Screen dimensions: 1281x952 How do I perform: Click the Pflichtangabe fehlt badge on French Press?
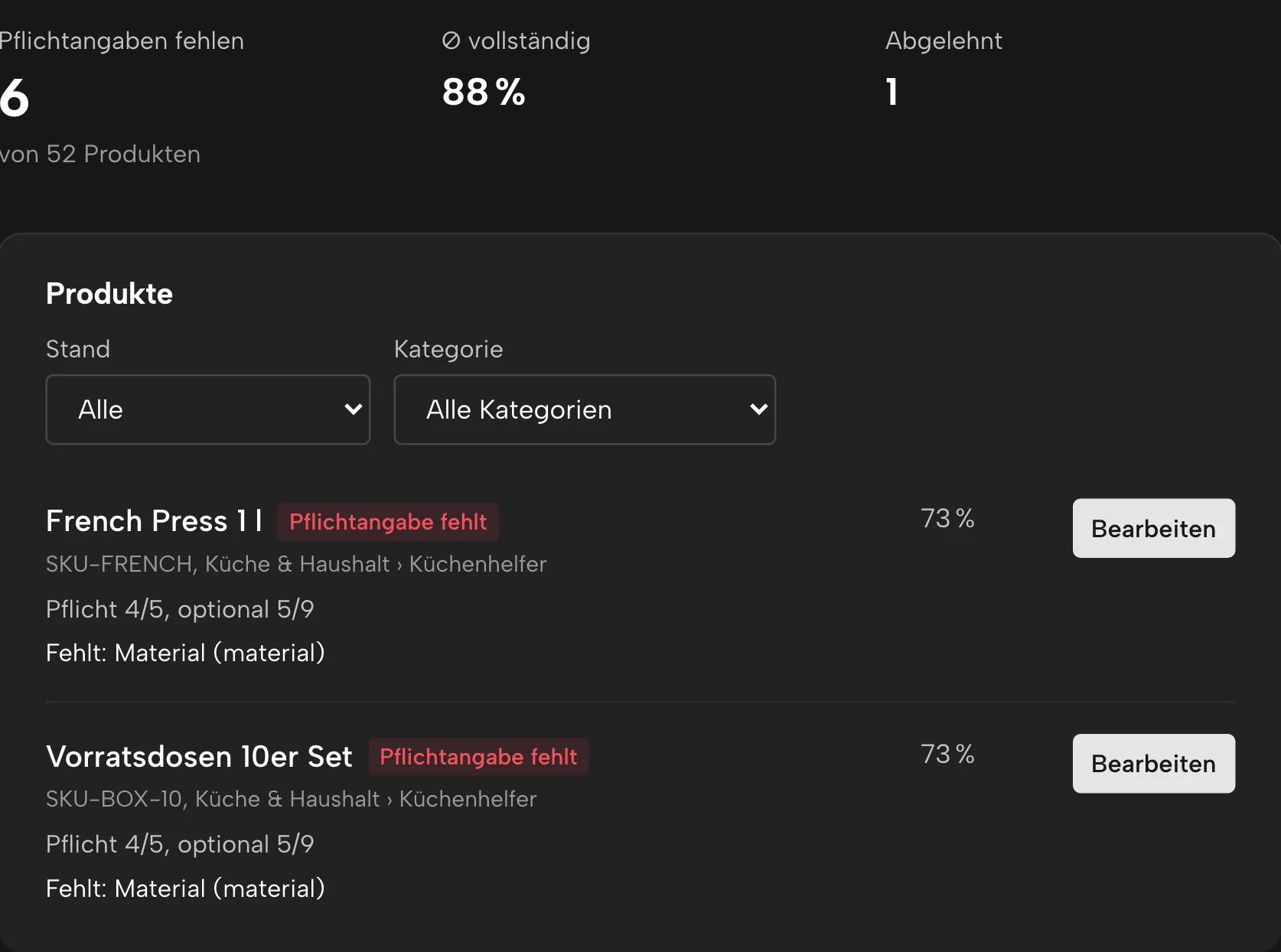(388, 522)
